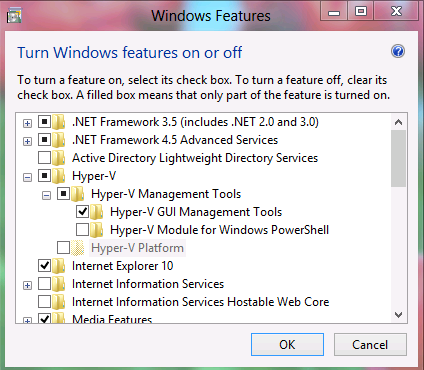Image resolution: width=424 pixels, height=370 pixels.
Task: Expand the .NET Framework 3.5 node
Action: [x=27, y=124]
